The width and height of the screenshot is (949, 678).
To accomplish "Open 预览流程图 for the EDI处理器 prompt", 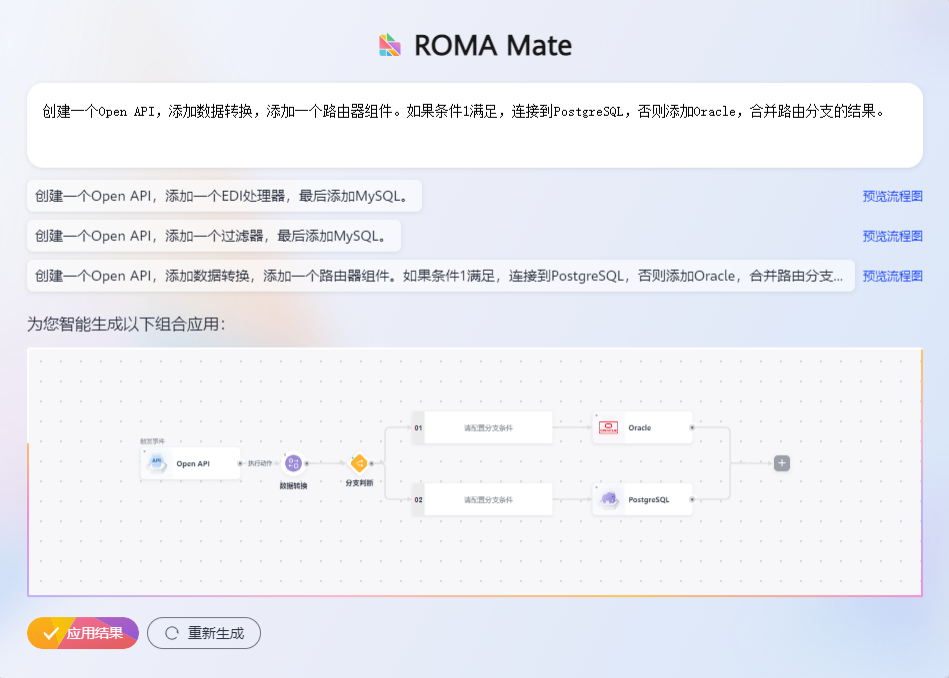I will click(892, 196).
